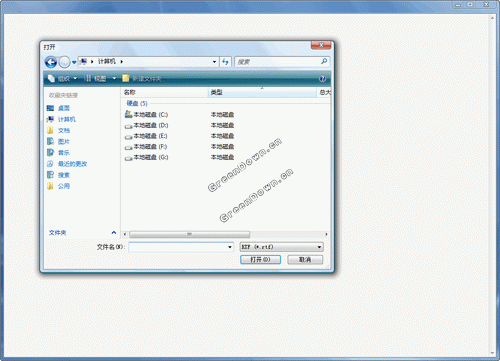Maximize the main application window

pos(470,5)
